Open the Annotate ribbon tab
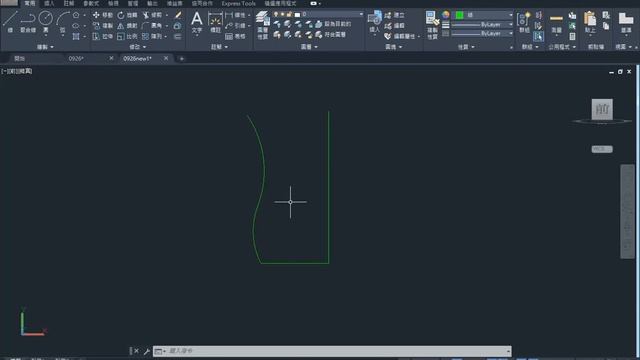 tap(69, 3)
